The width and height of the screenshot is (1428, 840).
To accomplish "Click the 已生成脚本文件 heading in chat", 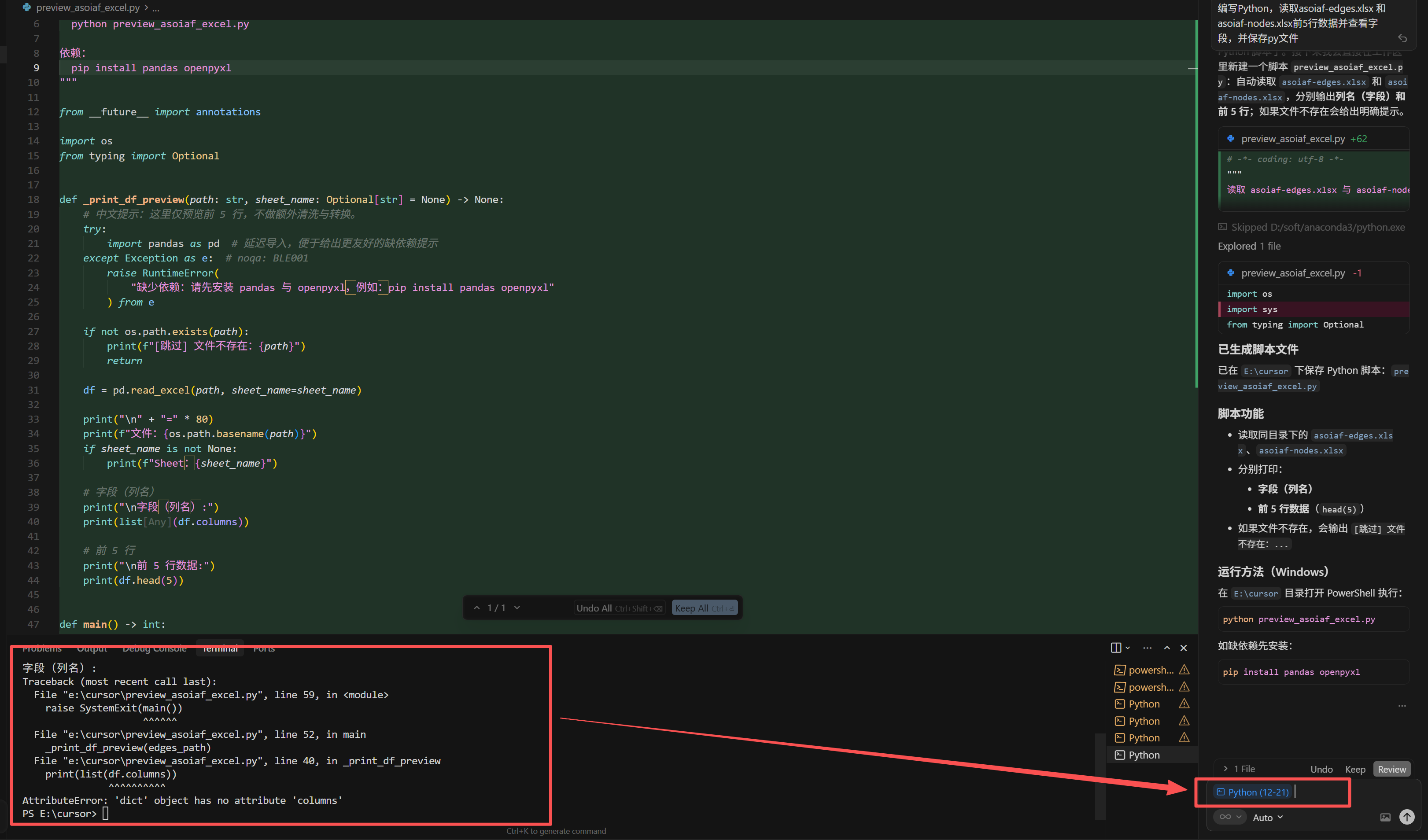I will coord(1258,349).
